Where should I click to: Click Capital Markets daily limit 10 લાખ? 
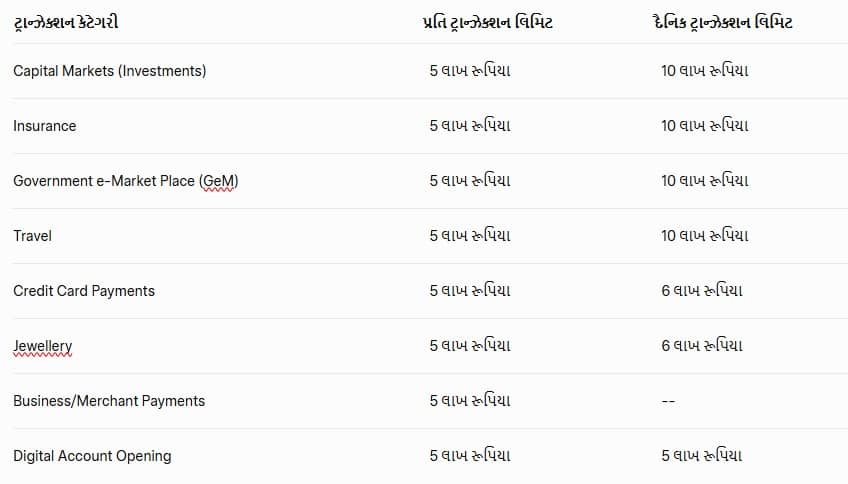tap(705, 70)
